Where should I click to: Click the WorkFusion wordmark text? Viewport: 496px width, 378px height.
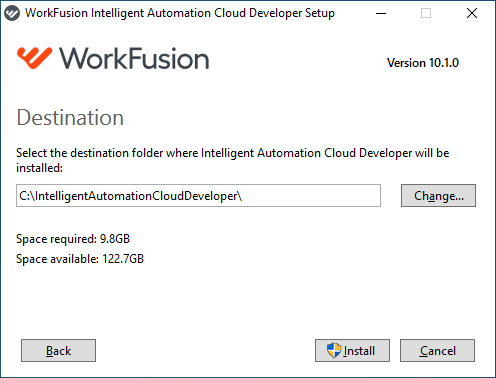(x=134, y=58)
